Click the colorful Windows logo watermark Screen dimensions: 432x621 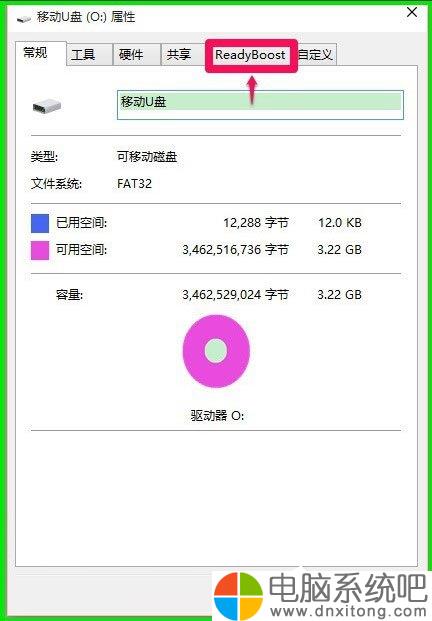(238, 596)
